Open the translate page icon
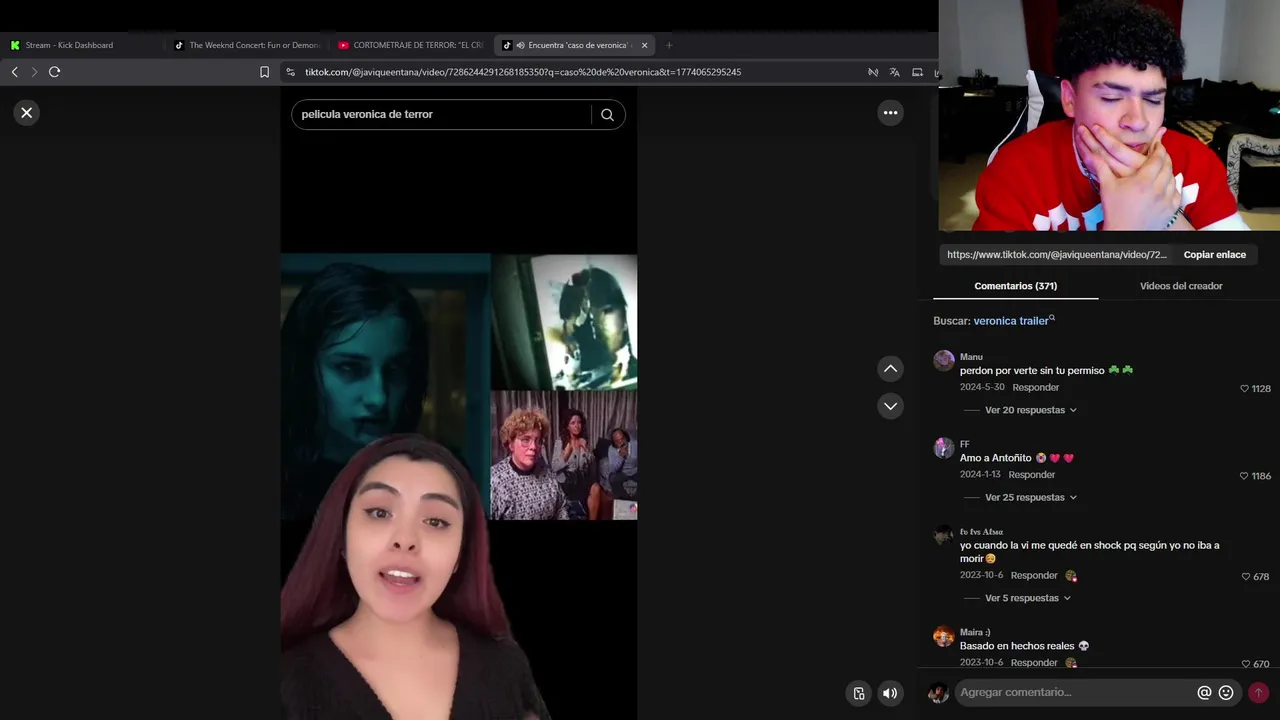The image size is (1280, 720). pos(894,72)
